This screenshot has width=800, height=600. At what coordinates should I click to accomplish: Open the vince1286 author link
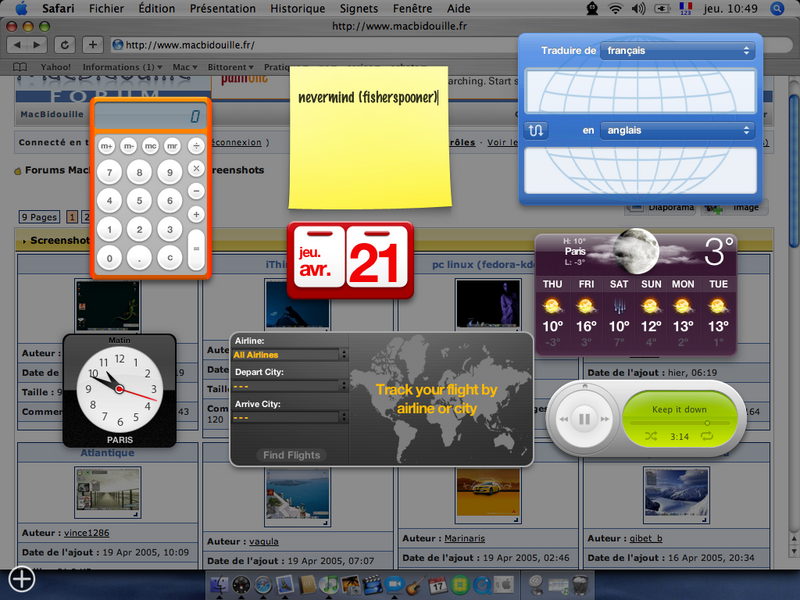[86, 533]
